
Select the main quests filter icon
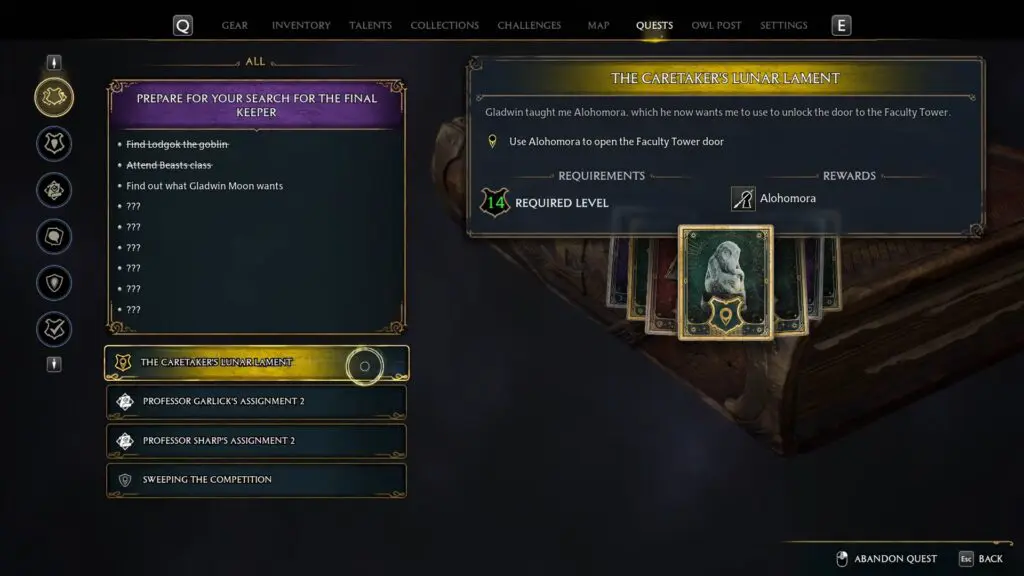54,97
